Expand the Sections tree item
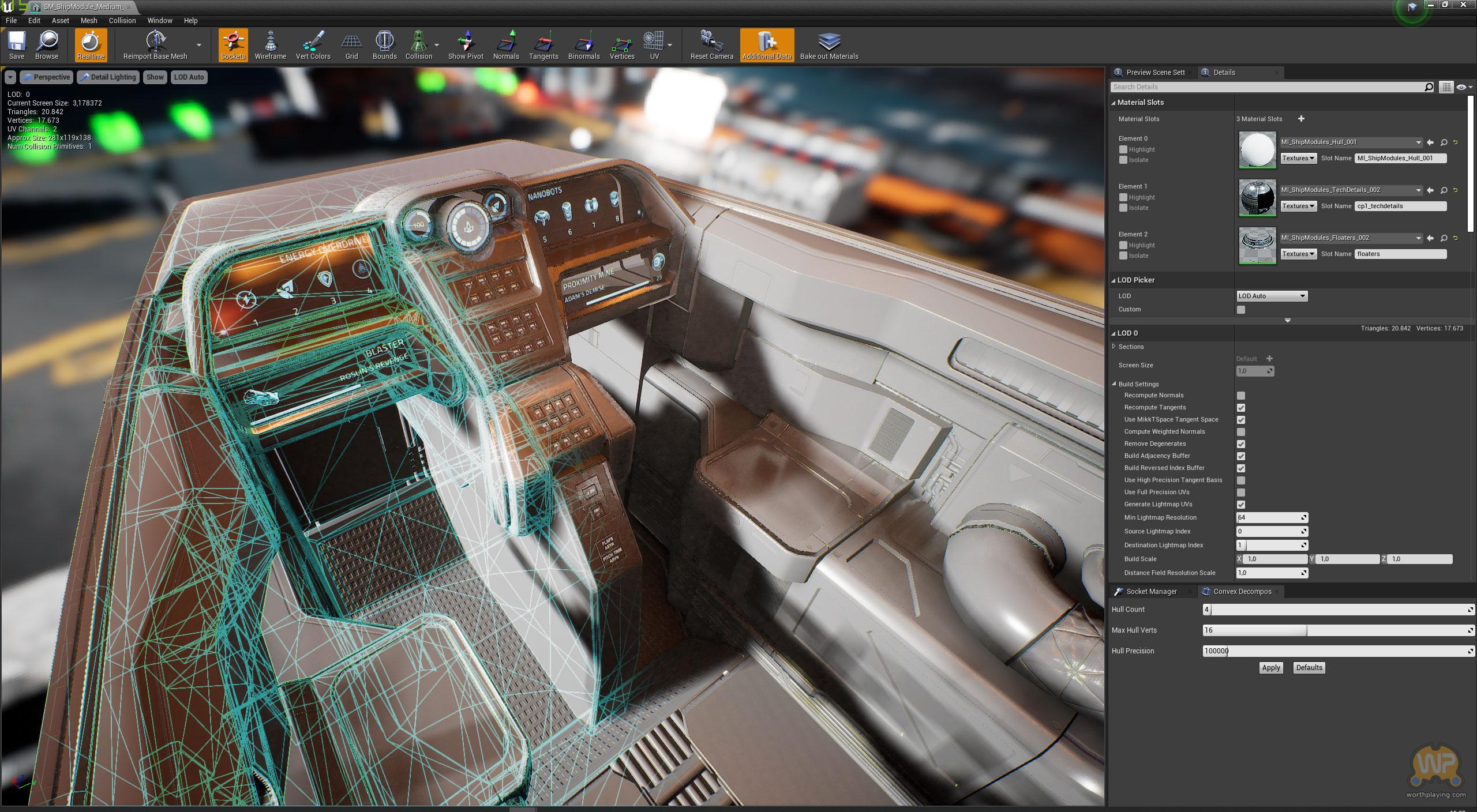 (1114, 347)
